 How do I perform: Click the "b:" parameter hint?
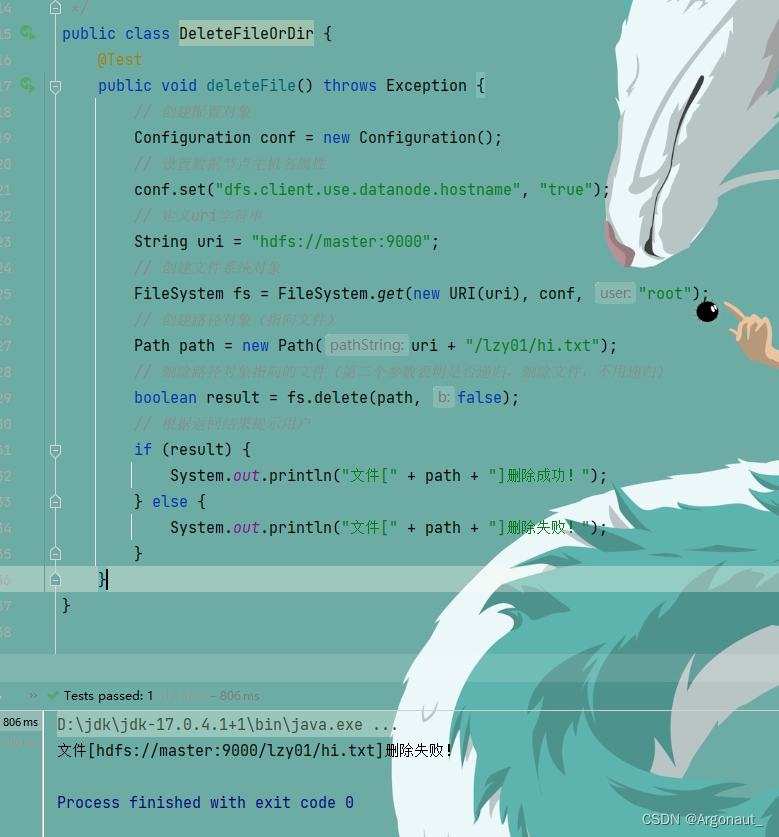(x=444, y=397)
